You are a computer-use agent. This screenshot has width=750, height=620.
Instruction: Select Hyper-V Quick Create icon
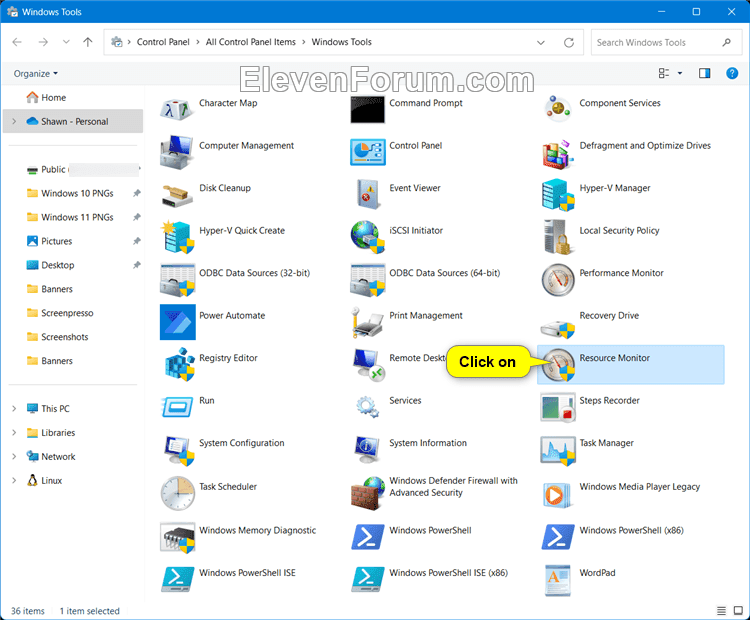pos(178,237)
